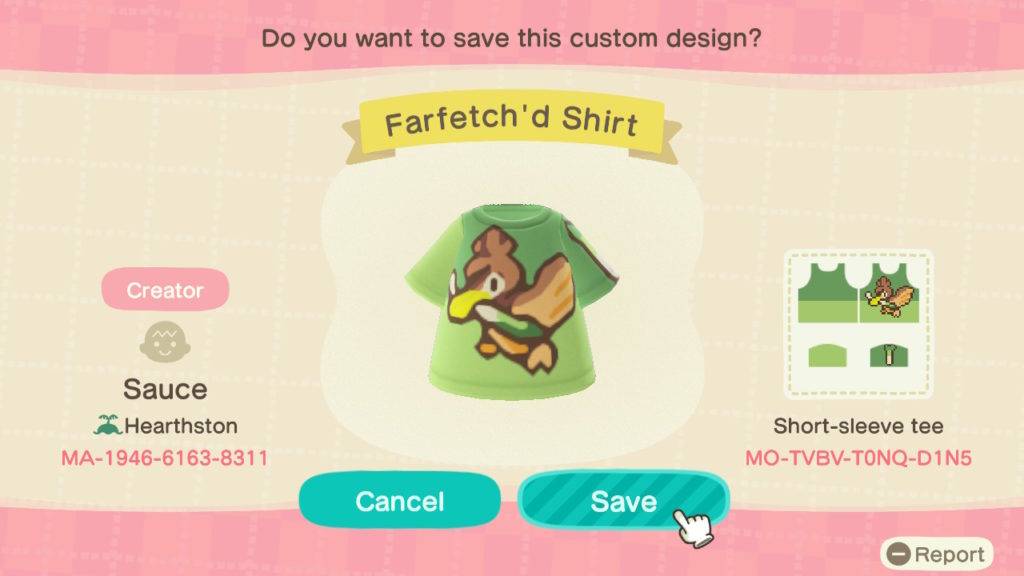The height and width of the screenshot is (576, 1024).
Task: Click the pink Creator label
Action: (x=165, y=289)
